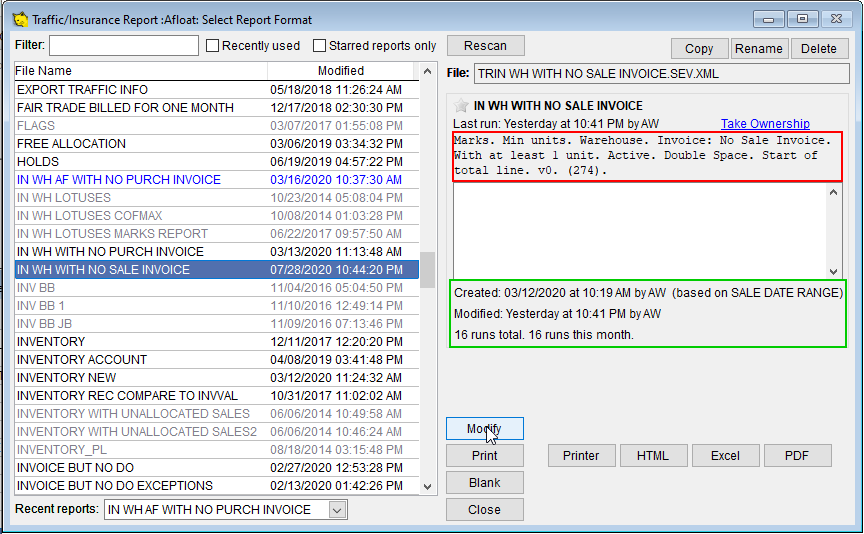This screenshot has width=864, height=534.
Task: Select the INV BB JB row
Action: (217, 323)
